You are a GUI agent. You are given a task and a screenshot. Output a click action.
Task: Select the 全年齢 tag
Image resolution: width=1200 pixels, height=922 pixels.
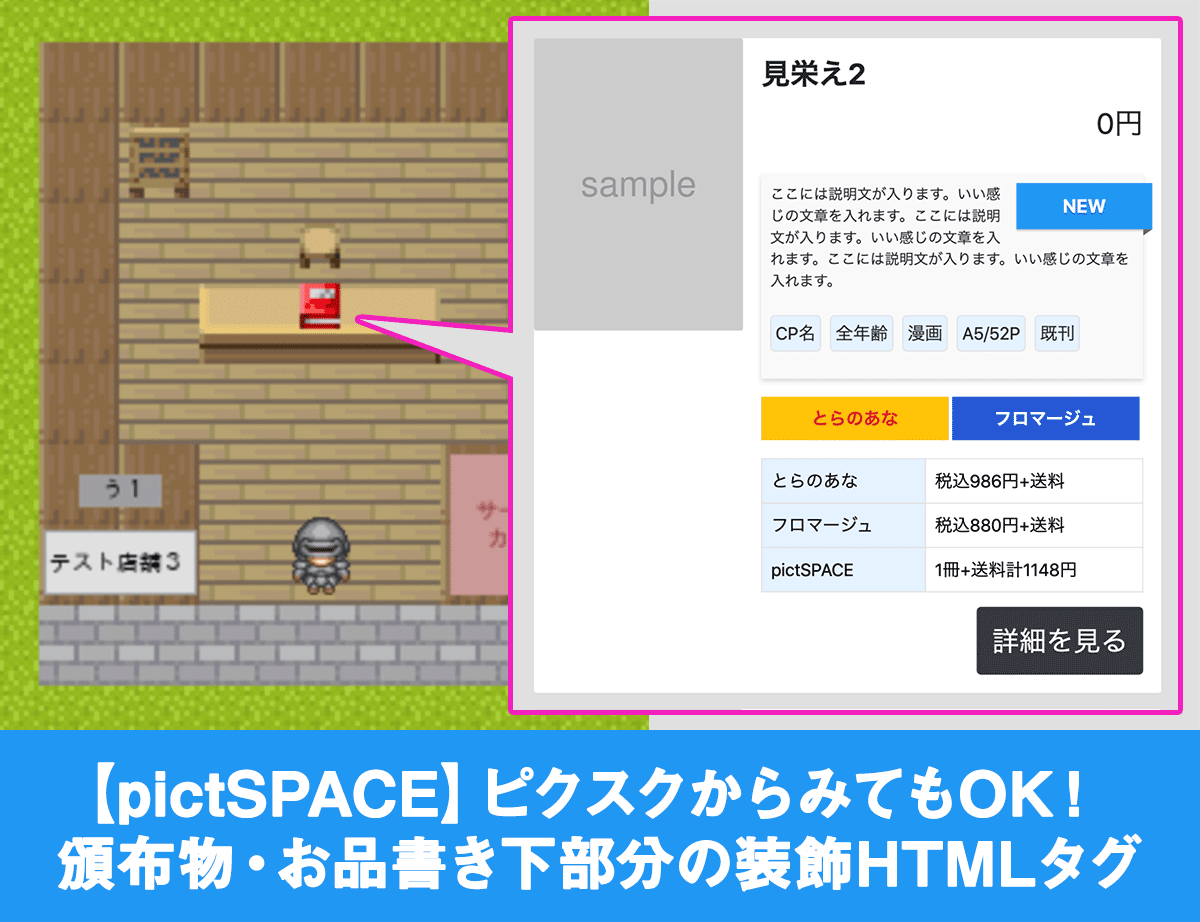(x=861, y=334)
